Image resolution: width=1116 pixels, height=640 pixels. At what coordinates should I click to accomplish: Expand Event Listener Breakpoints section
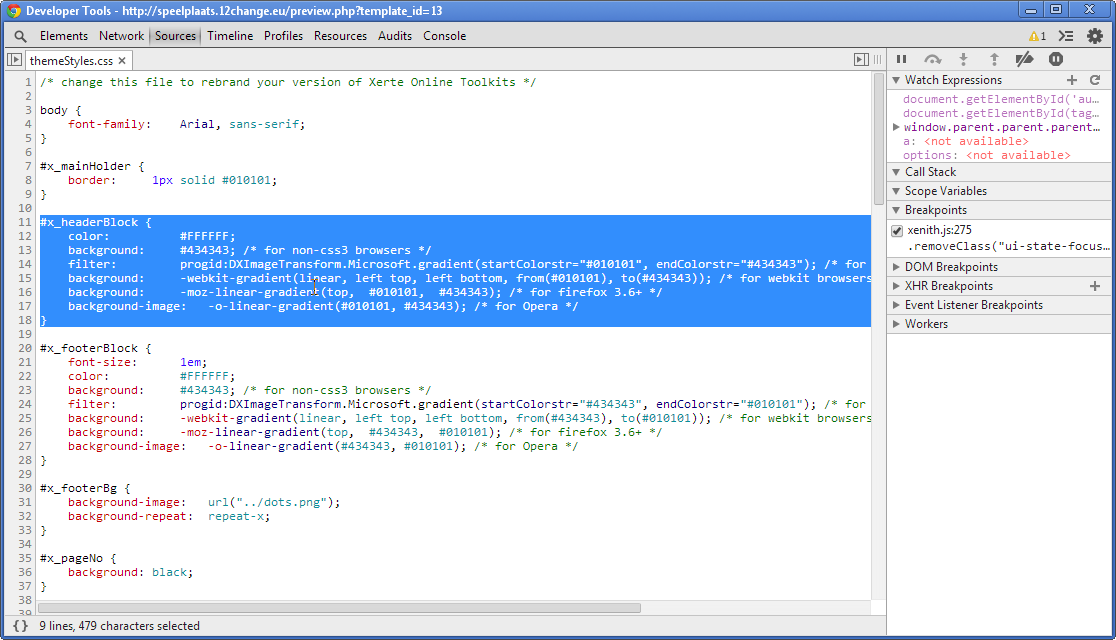896,305
